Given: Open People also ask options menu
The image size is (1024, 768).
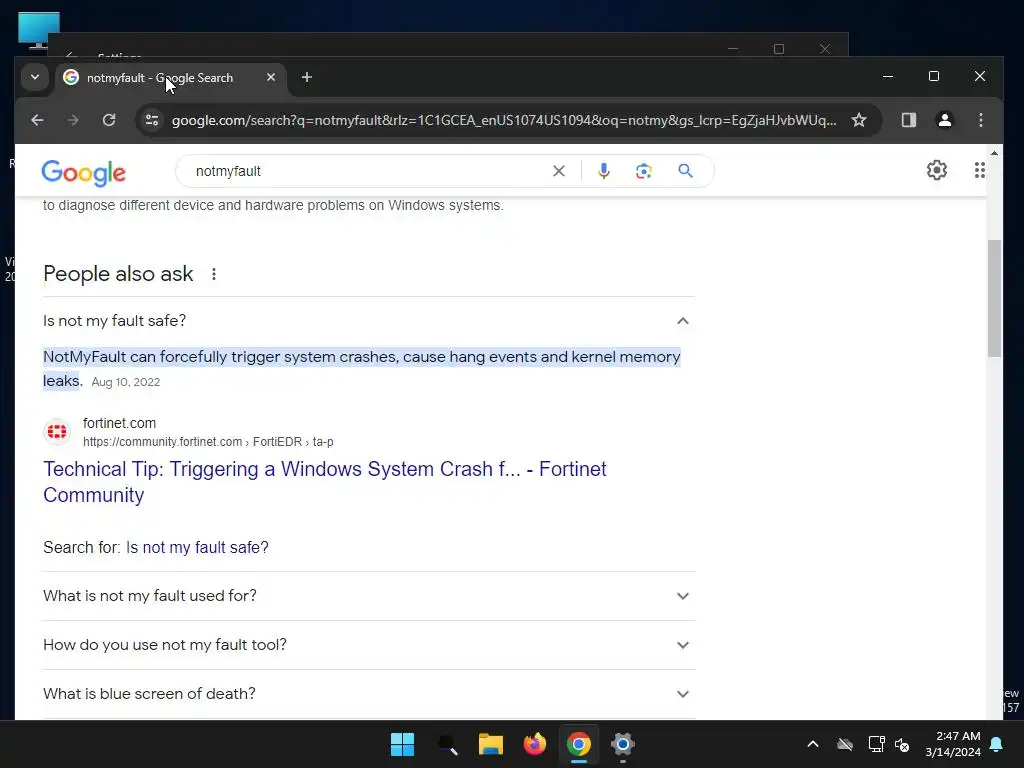Looking at the screenshot, I should click(214, 274).
